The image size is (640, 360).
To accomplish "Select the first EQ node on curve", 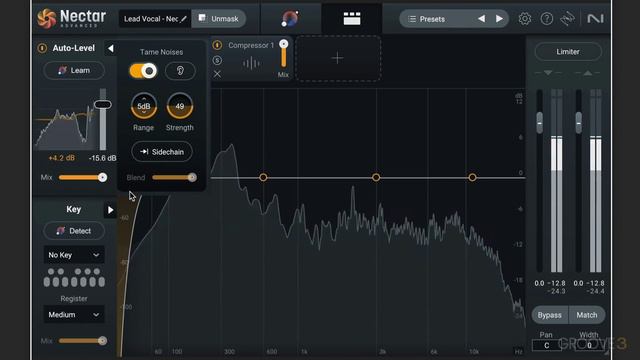I will (263, 177).
